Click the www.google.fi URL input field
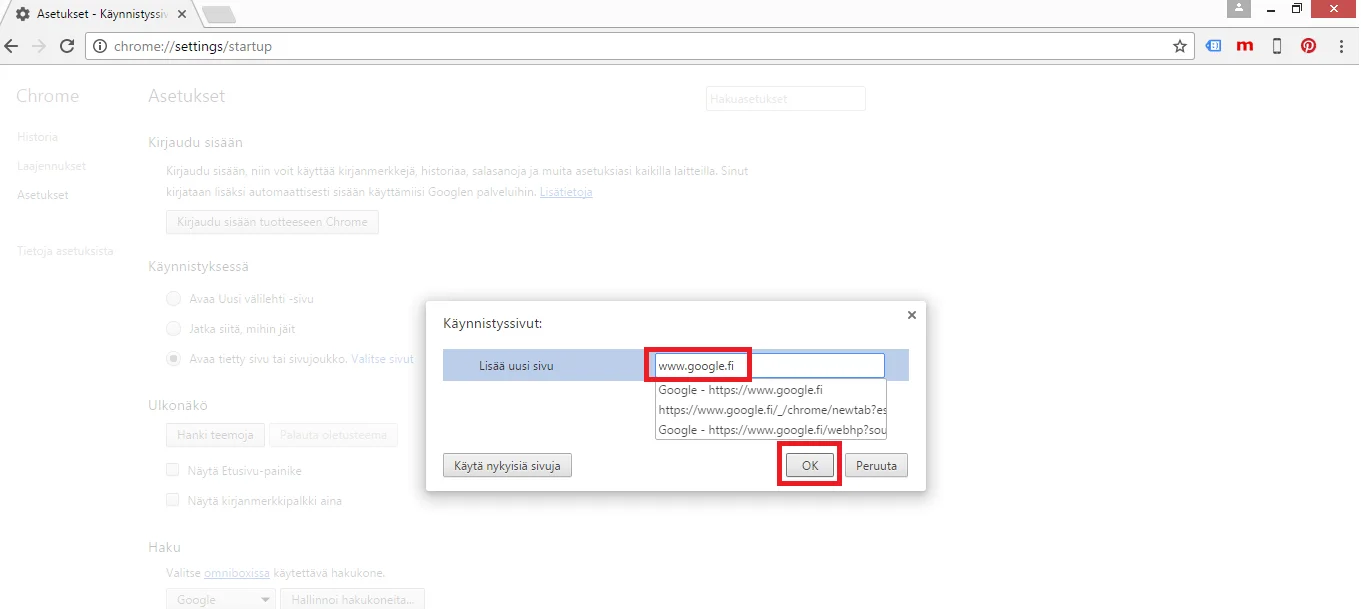This screenshot has width=1361, height=609. [x=770, y=365]
